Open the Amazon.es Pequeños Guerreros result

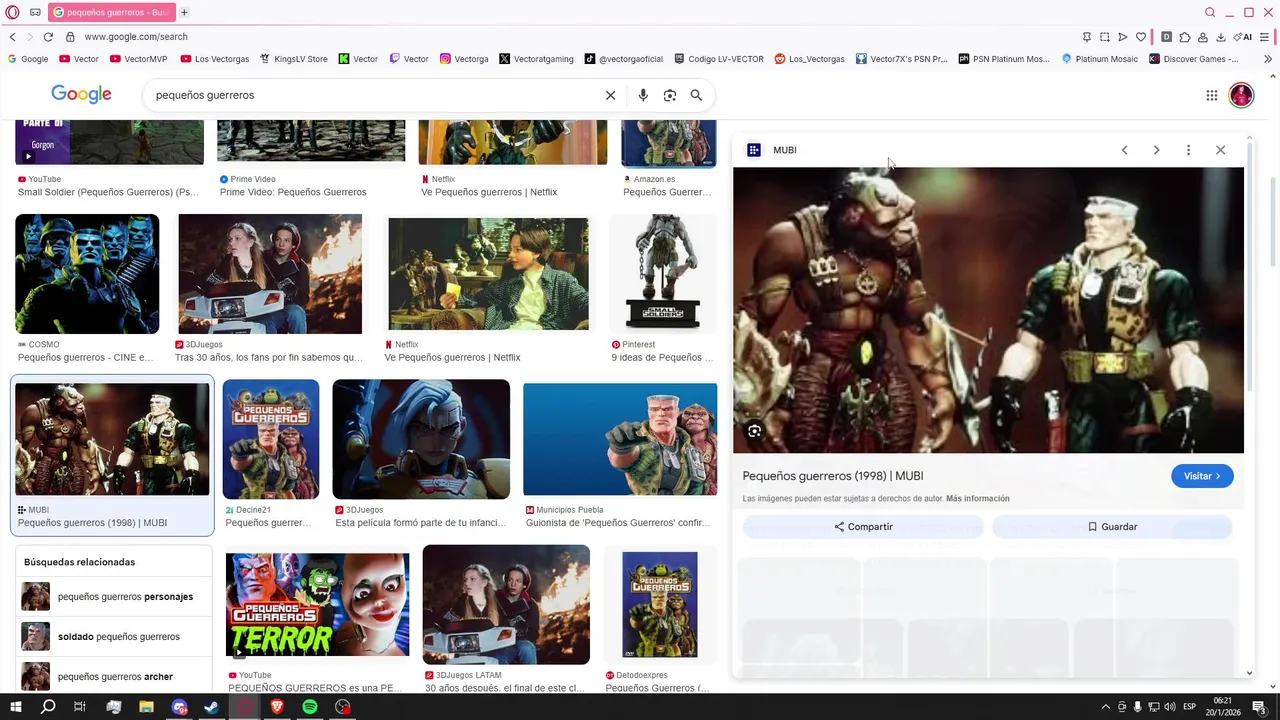click(667, 192)
